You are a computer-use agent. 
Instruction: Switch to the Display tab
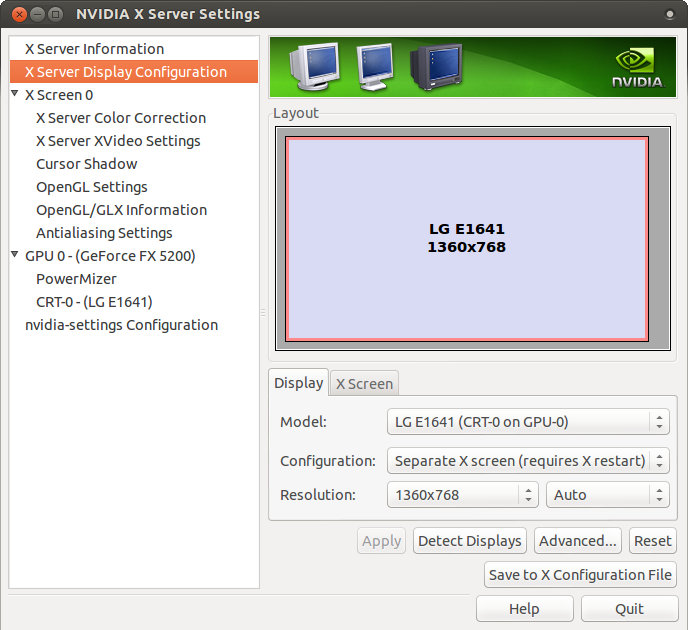(298, 383)
